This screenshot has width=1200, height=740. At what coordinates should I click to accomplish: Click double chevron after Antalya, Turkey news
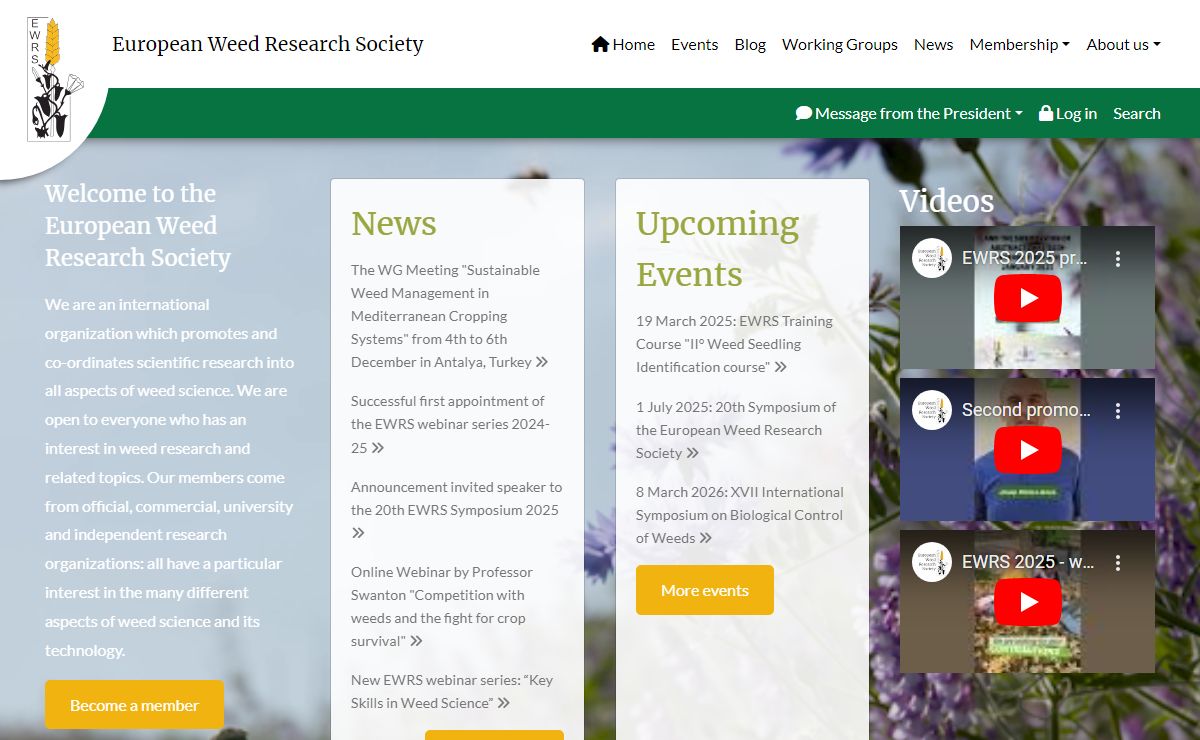click(542, 362)
